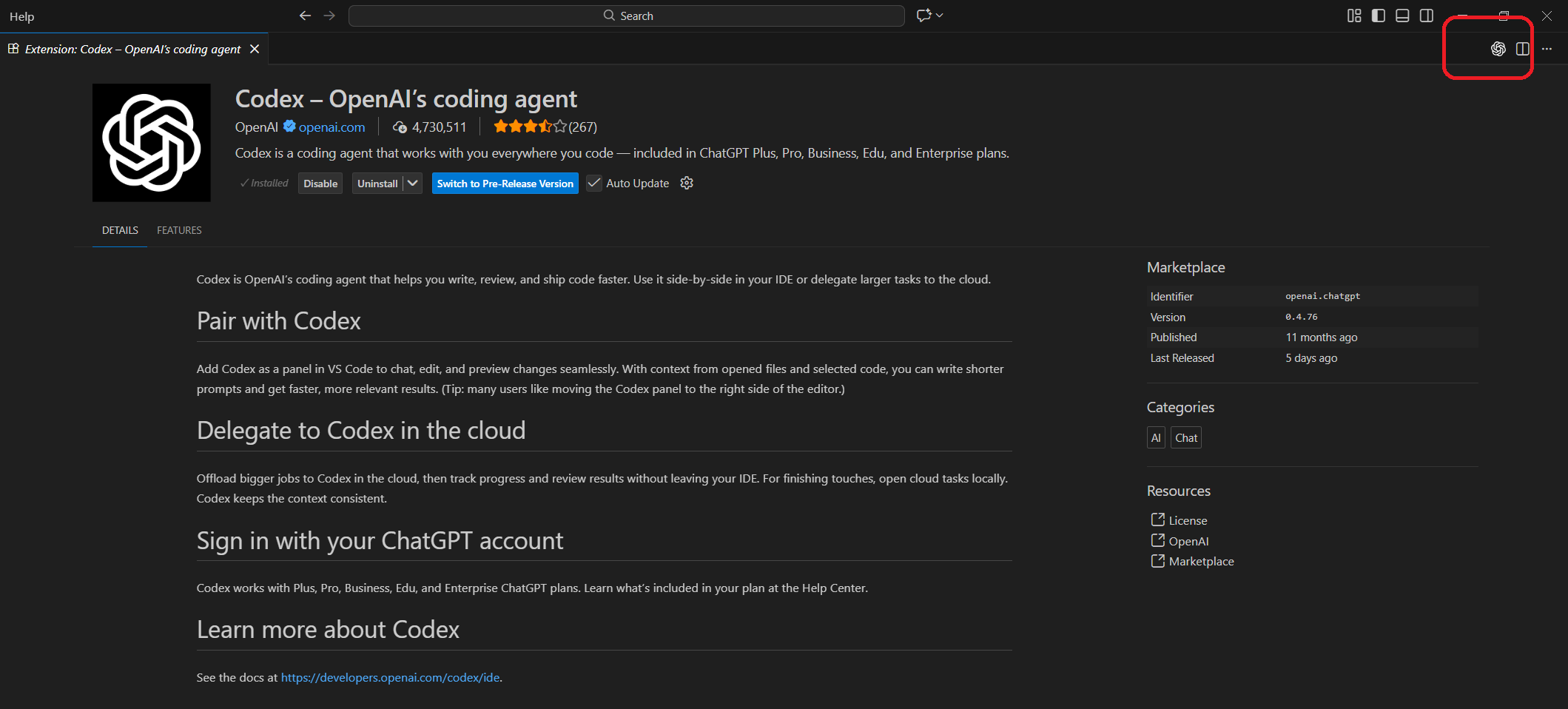Viewport: 1568px width, 709px height.
Task: Open the Help menu
Action: [x=21, y=16]
